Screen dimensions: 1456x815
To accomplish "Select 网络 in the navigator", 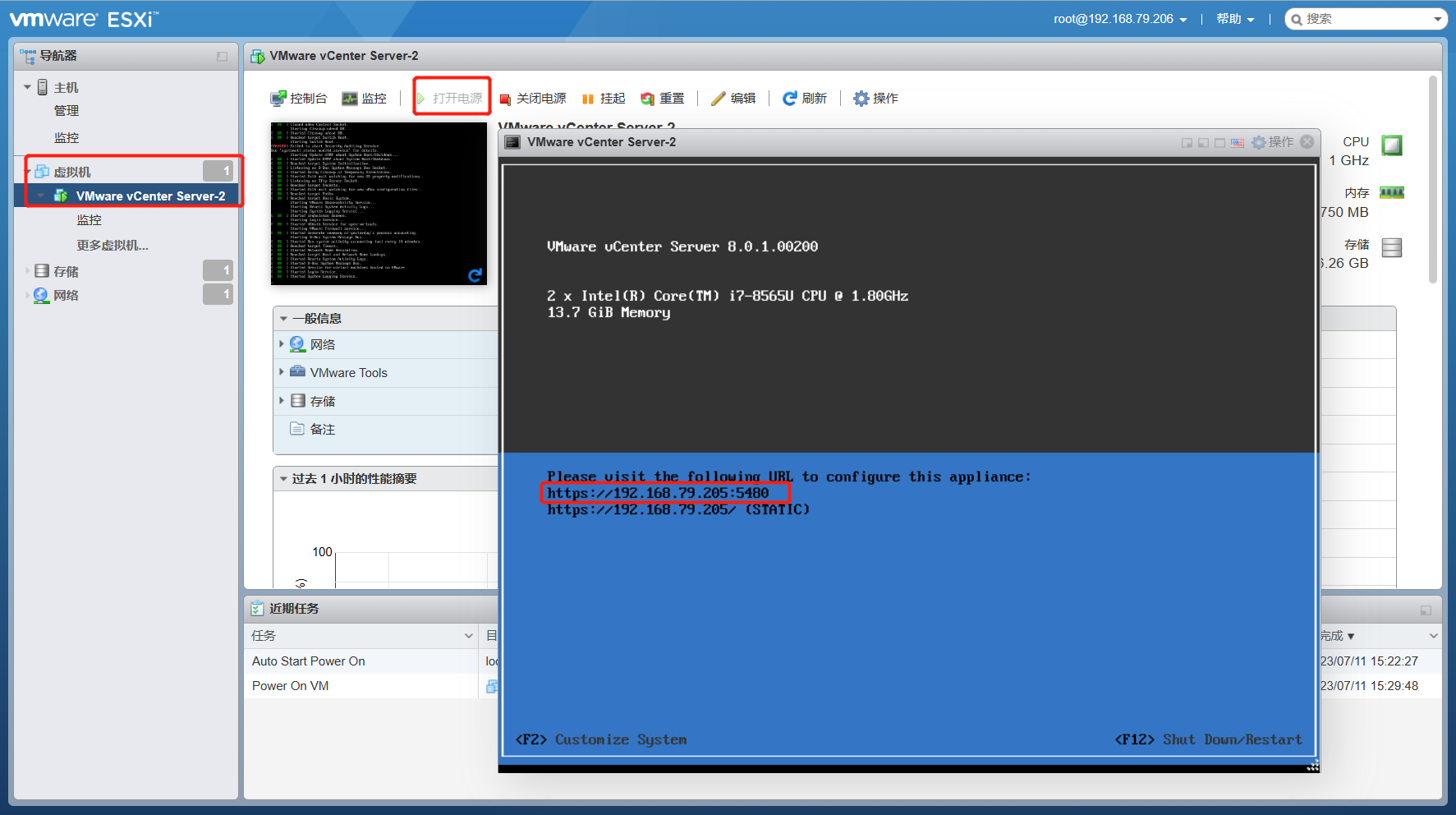I will tap(66, 296).
